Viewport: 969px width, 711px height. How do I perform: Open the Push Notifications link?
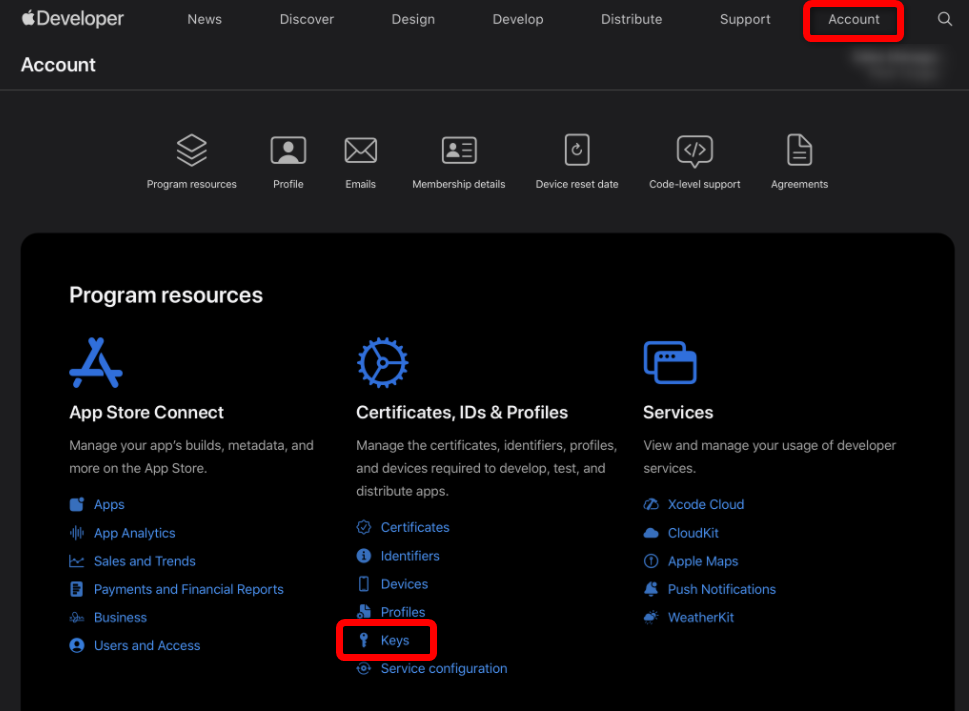pos(722,589)
